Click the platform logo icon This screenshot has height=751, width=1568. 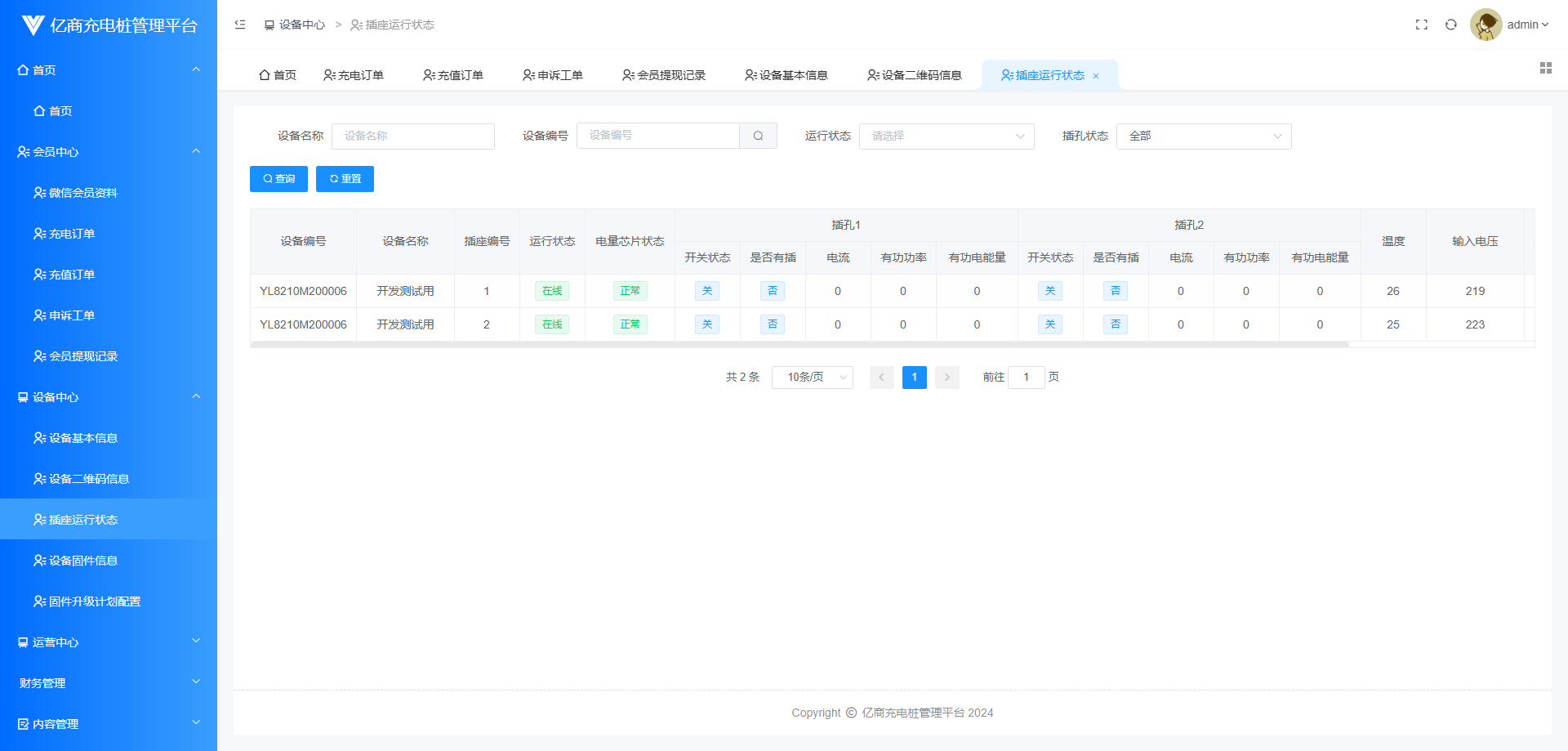(33, 25)
